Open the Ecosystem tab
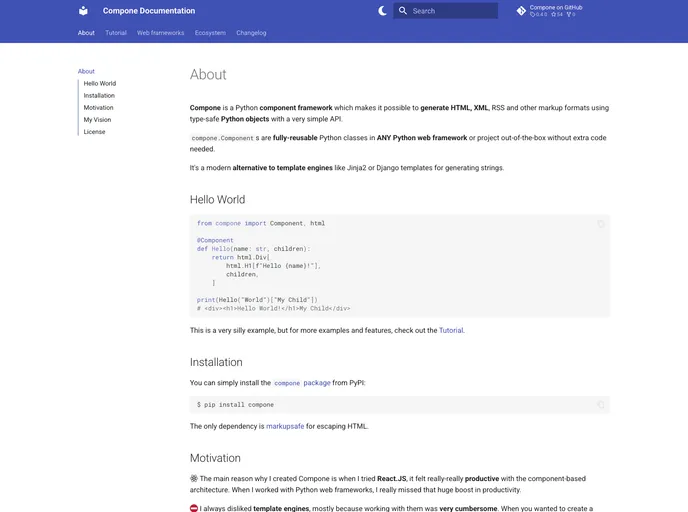Viewport: 688px width, 512px height. coord(210,33)
